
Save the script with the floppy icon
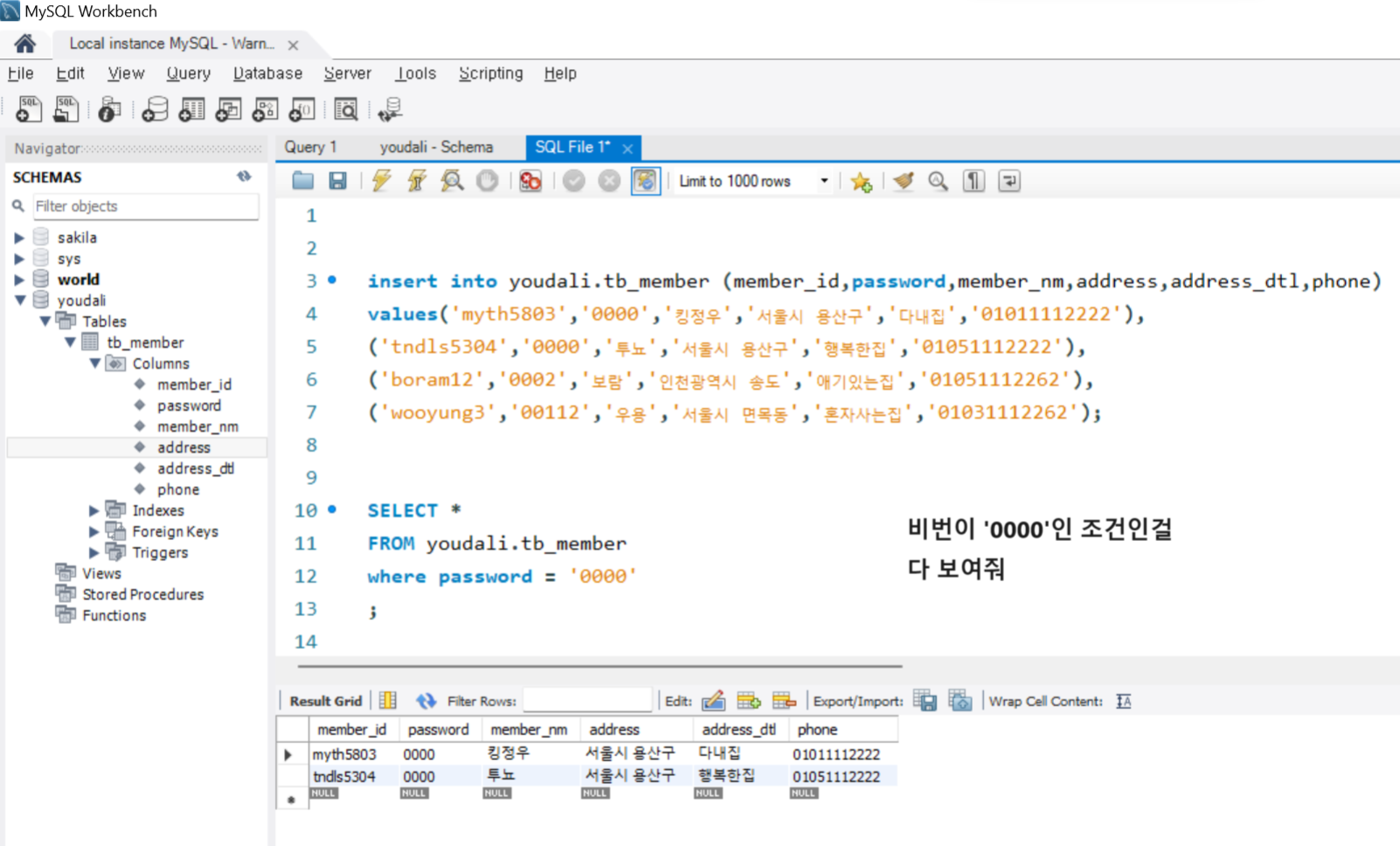click(337, 181)
